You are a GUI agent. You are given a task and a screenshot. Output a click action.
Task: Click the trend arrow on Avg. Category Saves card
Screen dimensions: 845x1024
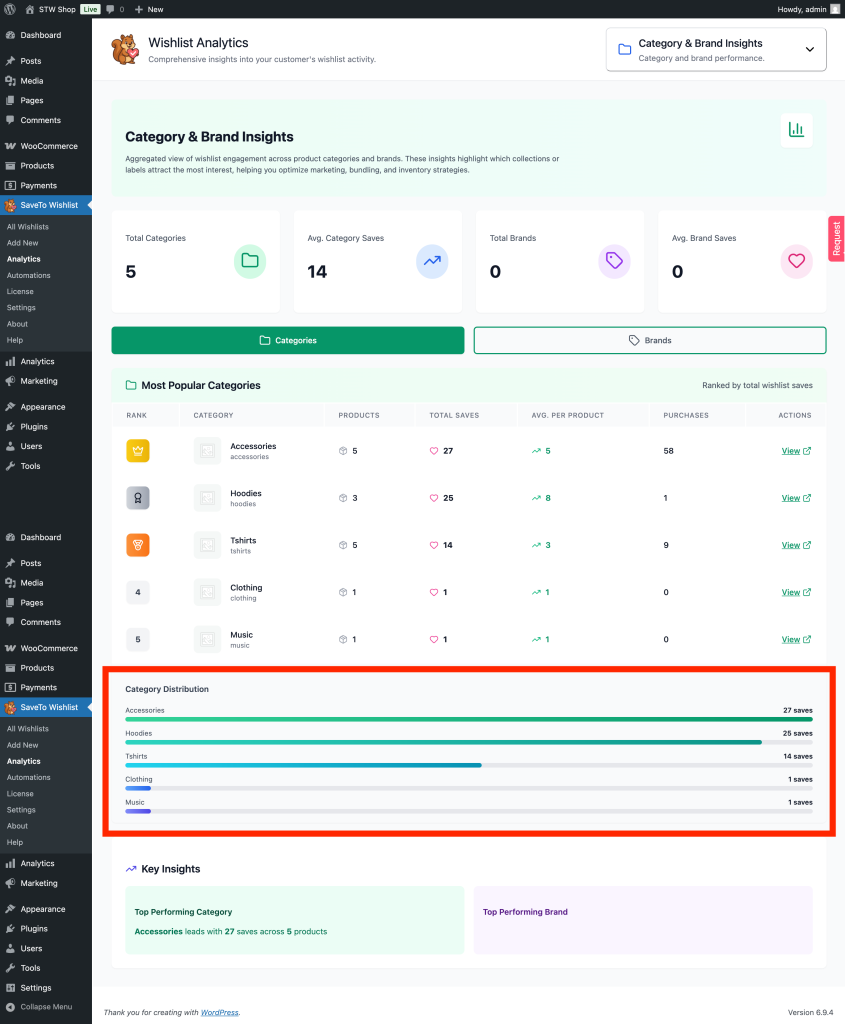pos(431,261)
